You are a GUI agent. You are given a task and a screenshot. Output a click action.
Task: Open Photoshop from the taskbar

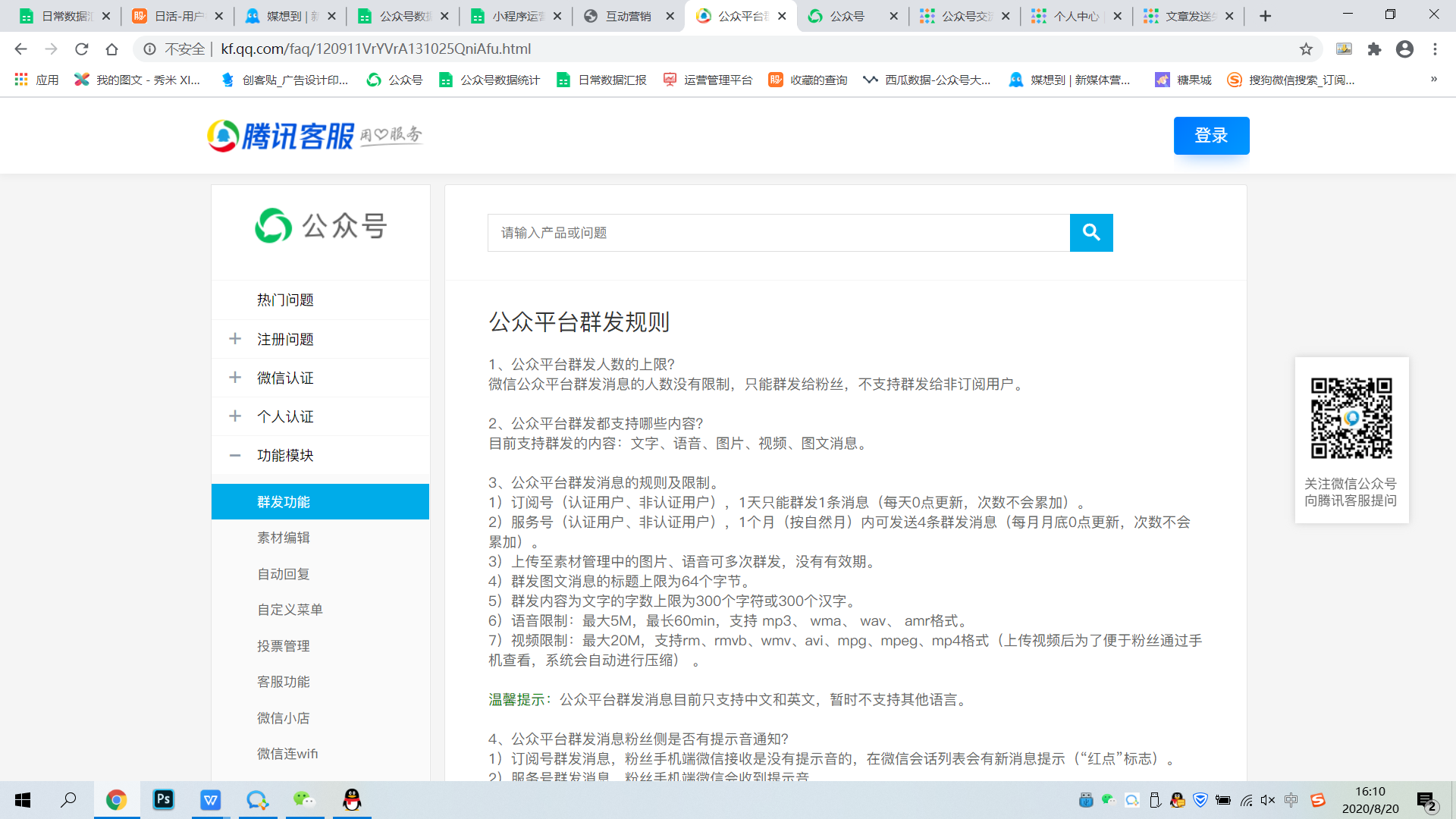click(x=163, y=799)
